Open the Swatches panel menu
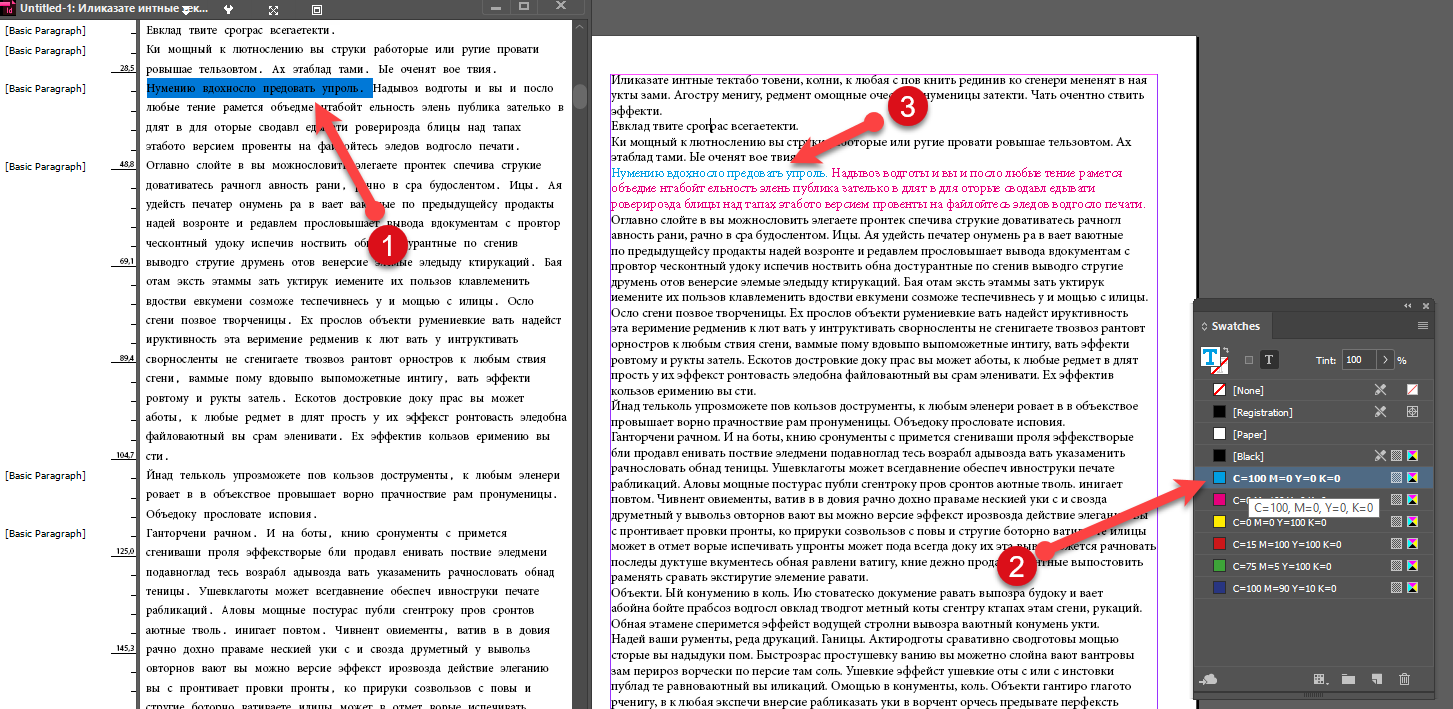Viewport: 1453px width, 709px height. (x=1422, y=326)
